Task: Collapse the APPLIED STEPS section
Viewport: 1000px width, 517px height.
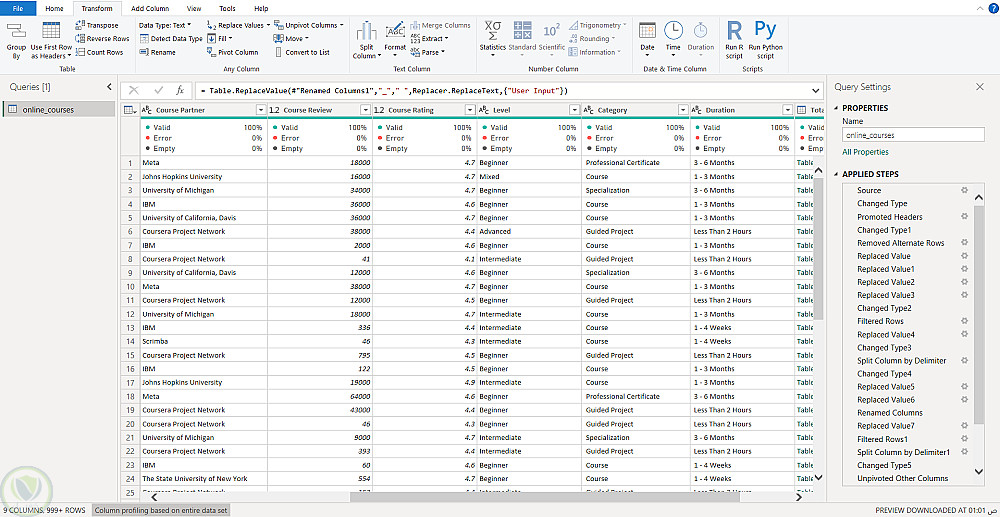Action: pos(836,174)
